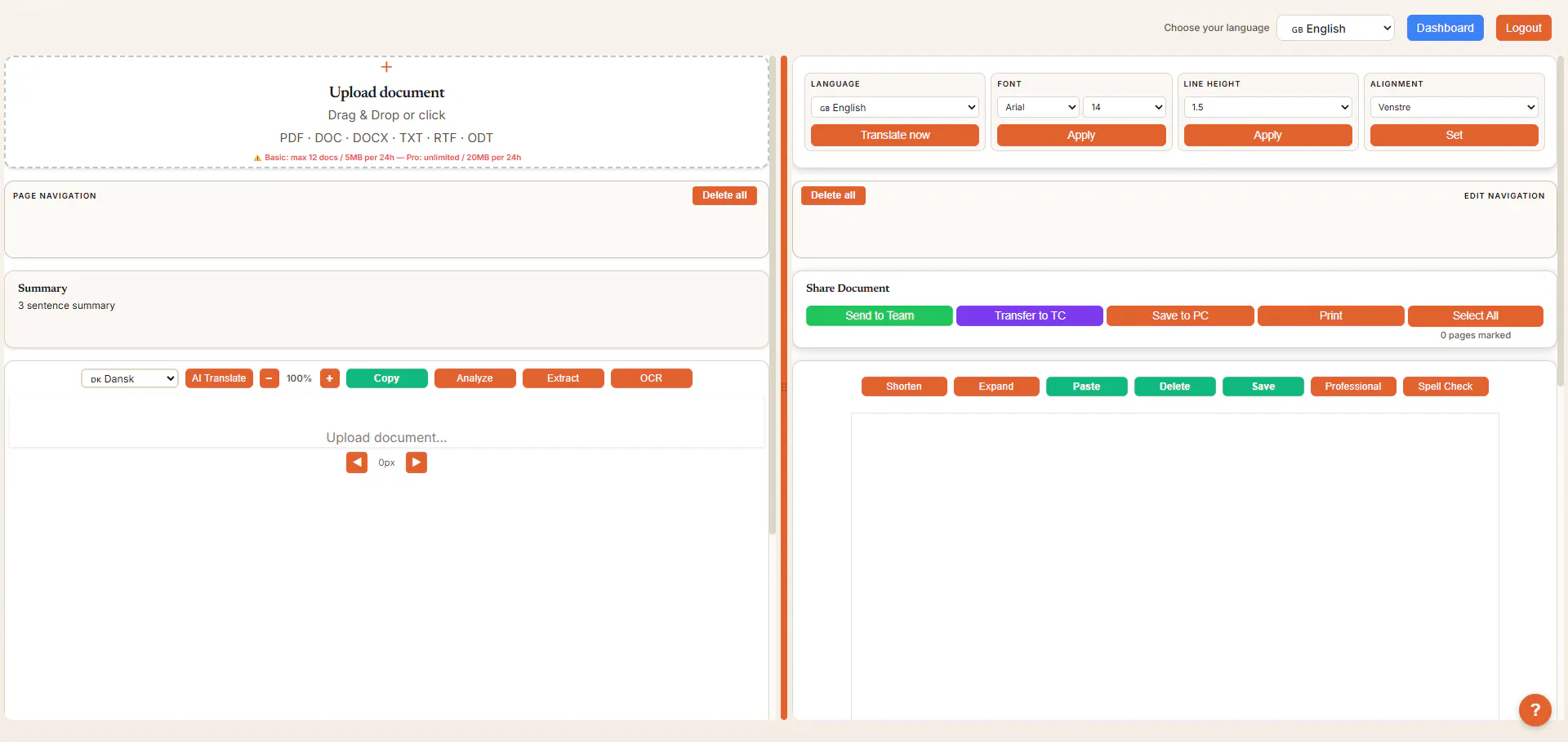Viewport: 1568px width, 742px height.
Task: Click the Extract button
Action: (563, 378)
